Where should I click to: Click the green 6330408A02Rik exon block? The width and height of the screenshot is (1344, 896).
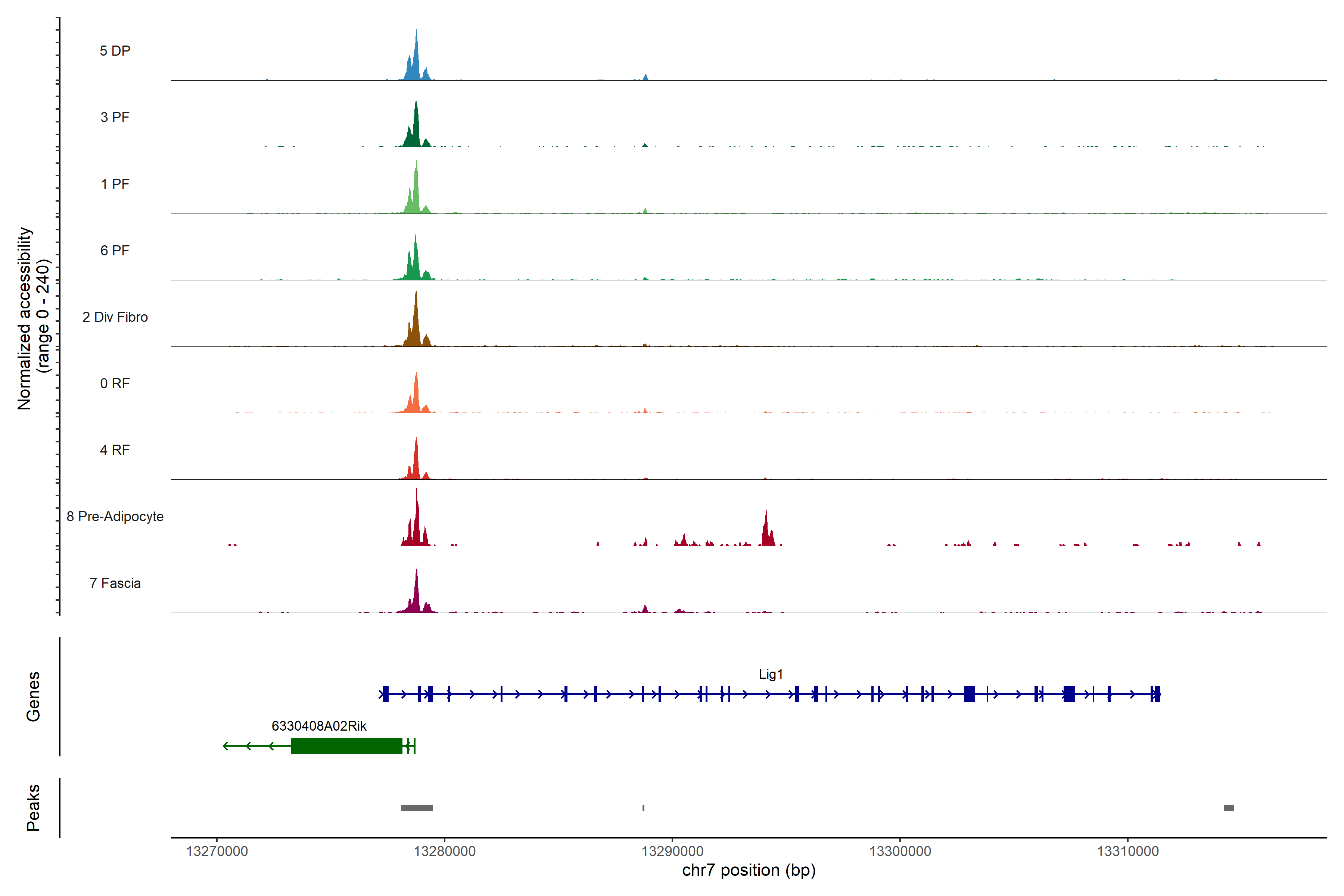tap(346, 746)
